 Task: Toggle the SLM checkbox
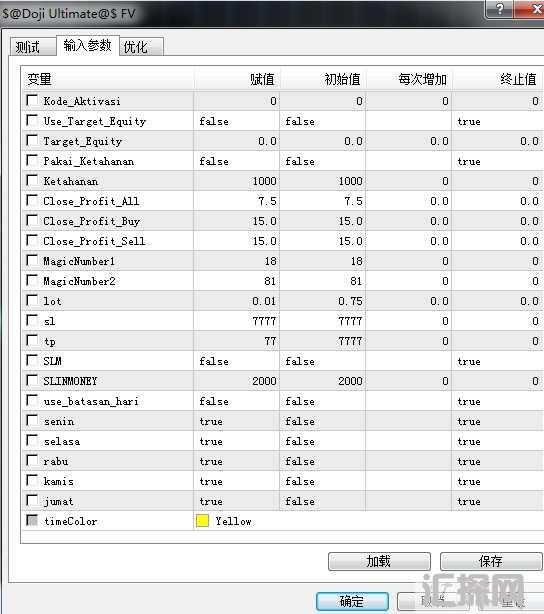coord(32,360)
